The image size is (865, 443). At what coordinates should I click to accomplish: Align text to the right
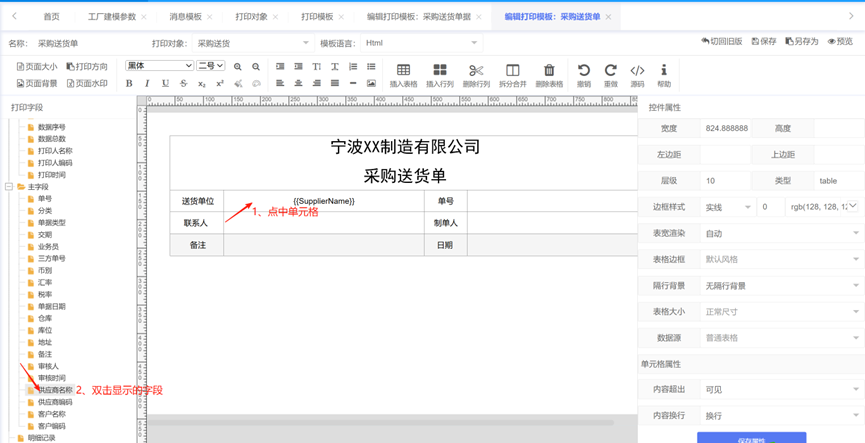(317, 83)
